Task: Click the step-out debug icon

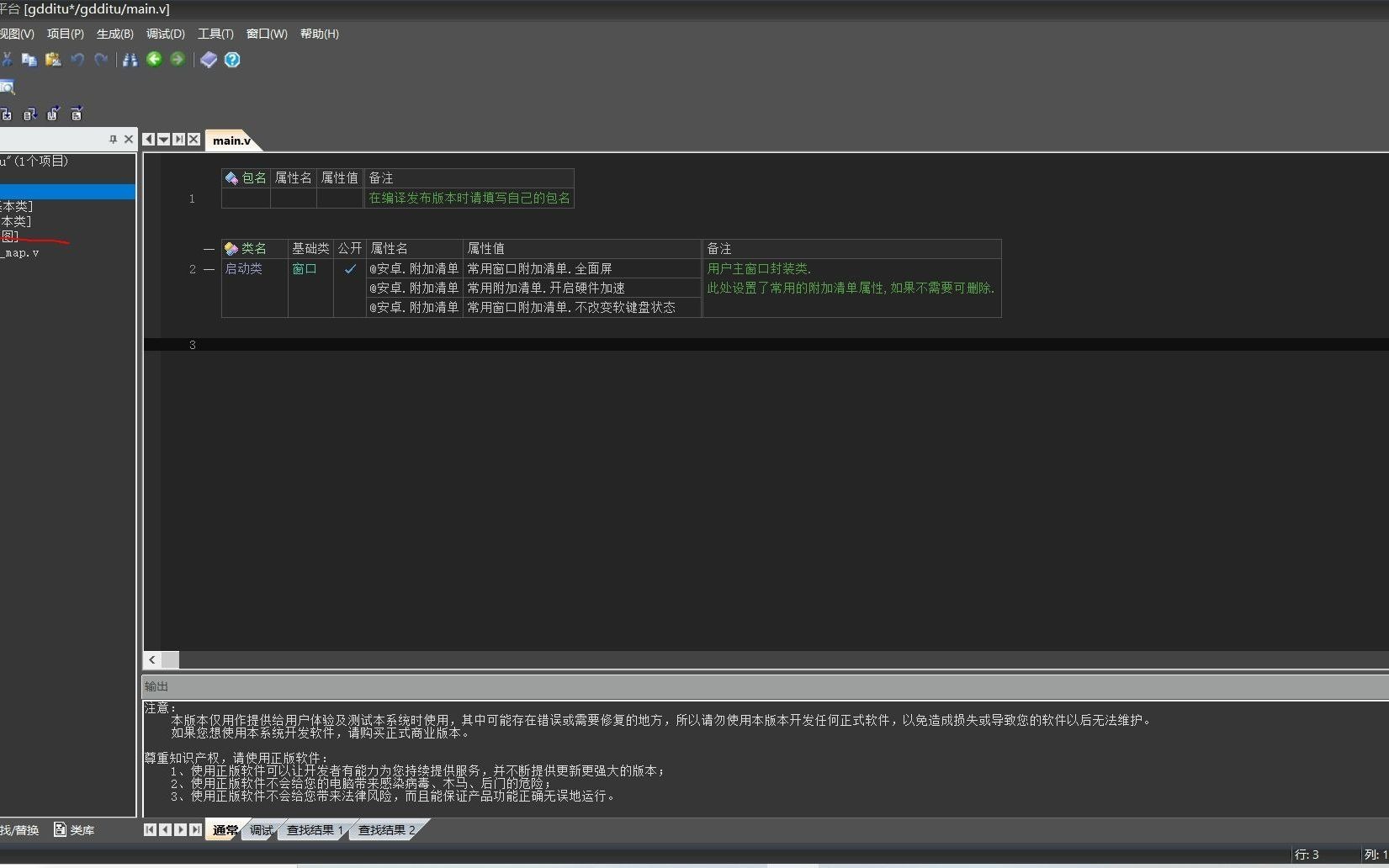Action: point(53,114)
